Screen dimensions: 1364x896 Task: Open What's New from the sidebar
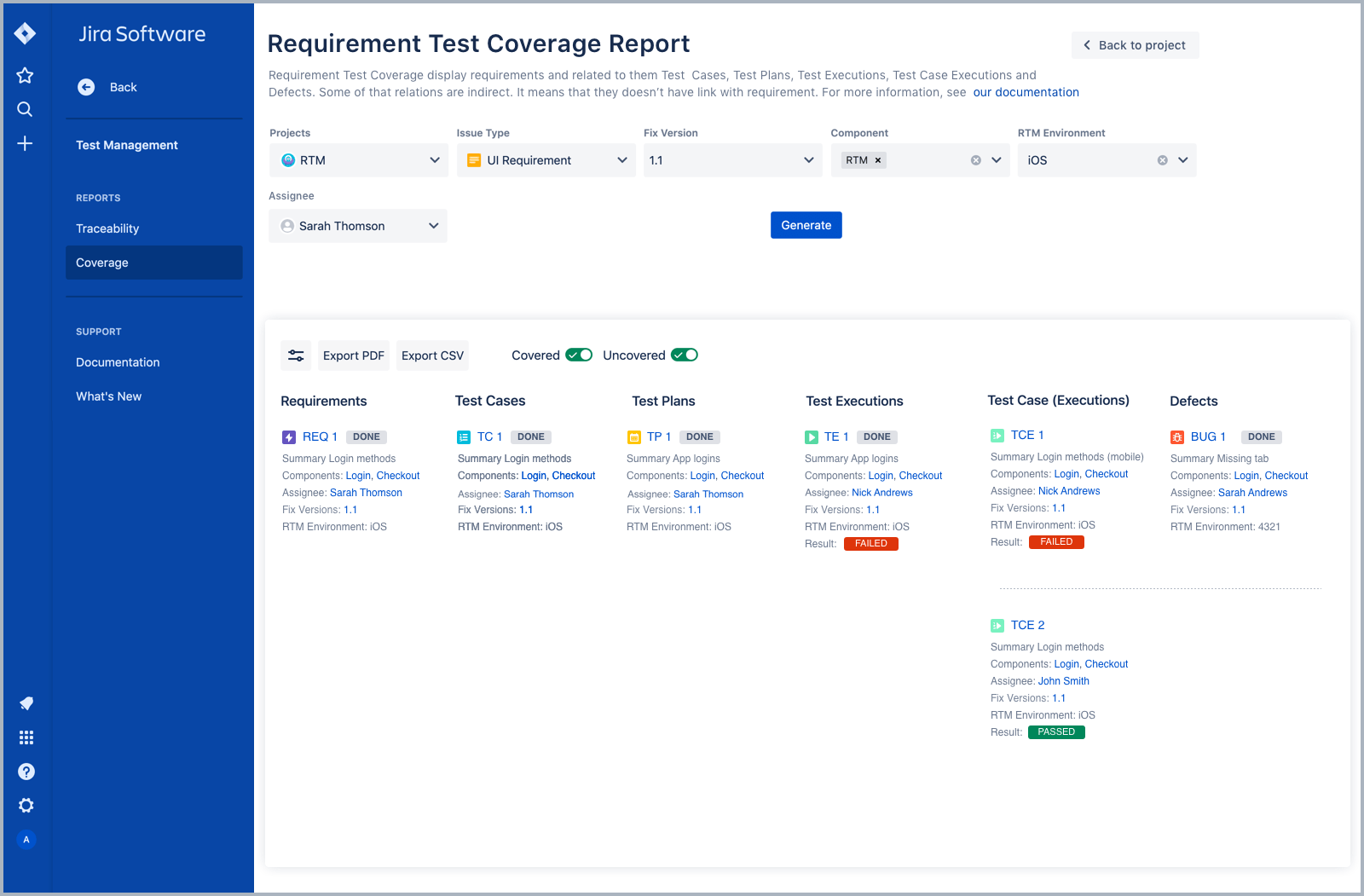pos(108,396)
